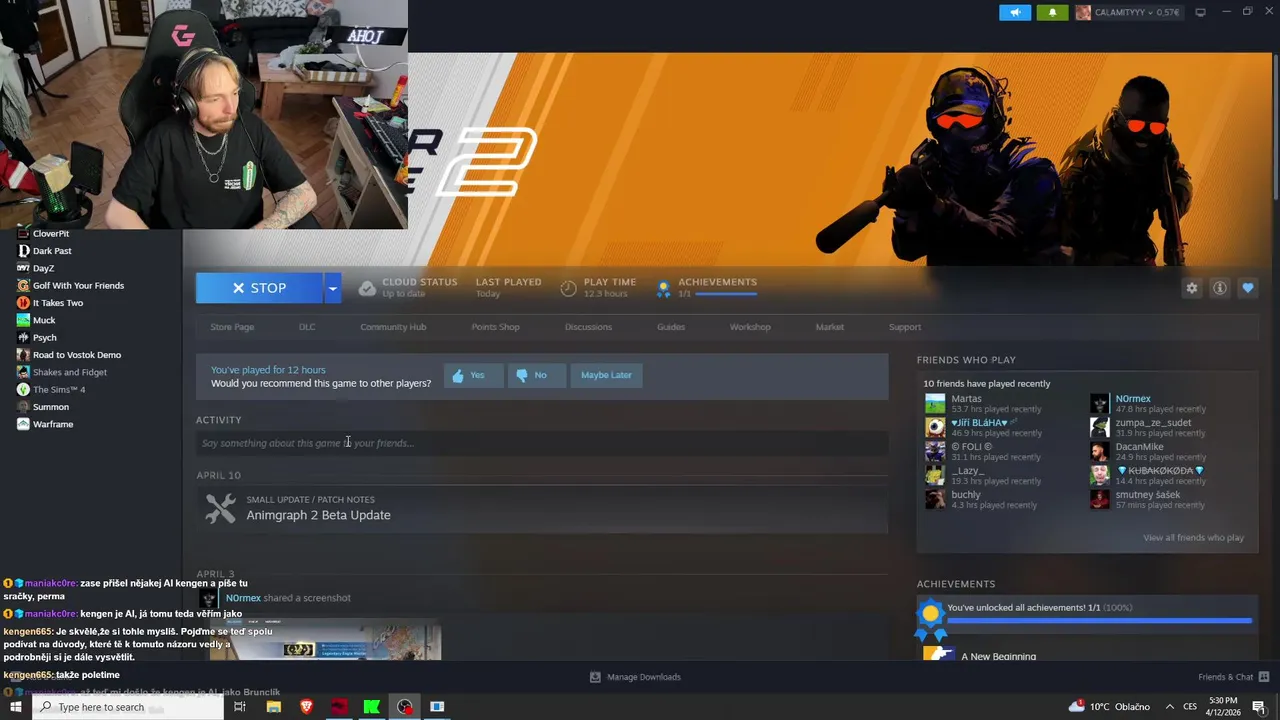Open friend buchly entry
1280x720 pixels.
coord(983,500)
